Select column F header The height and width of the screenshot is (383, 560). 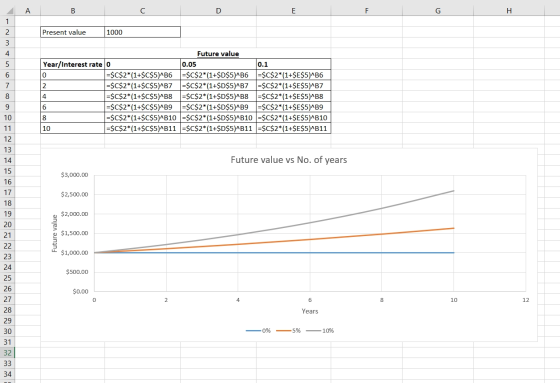point(366,11)
